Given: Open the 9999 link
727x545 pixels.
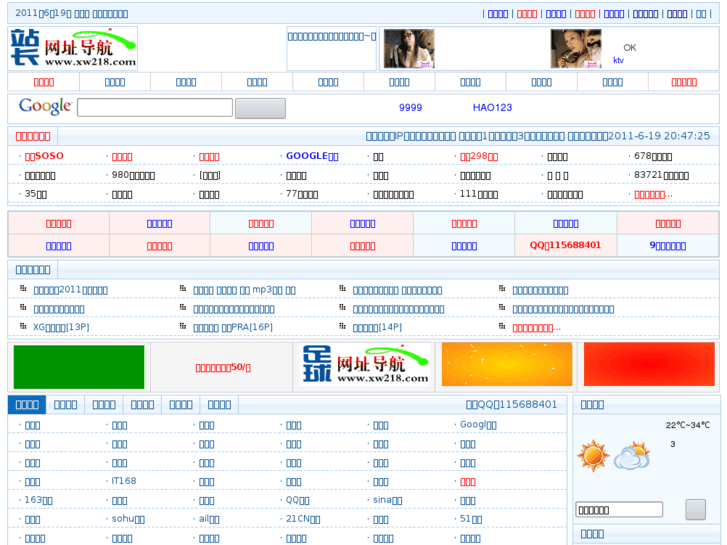Looking at the screenshot, I should click(410, 108).
